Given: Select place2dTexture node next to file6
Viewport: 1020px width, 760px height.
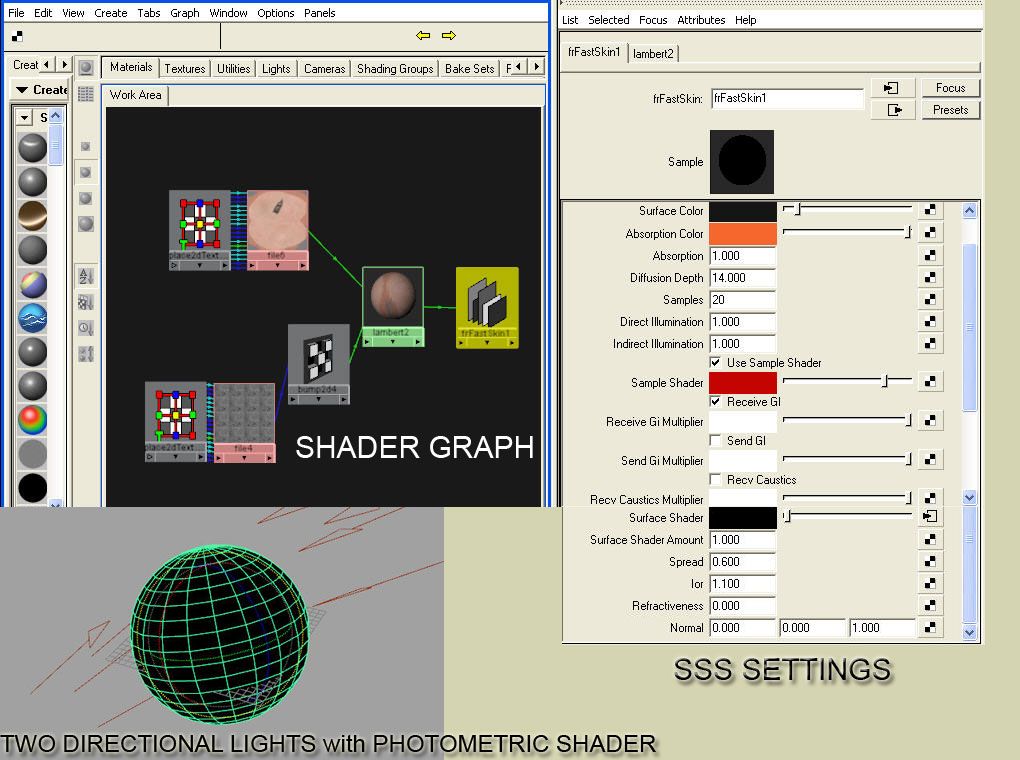Looking at the screenshot, I should click(199, 230).
